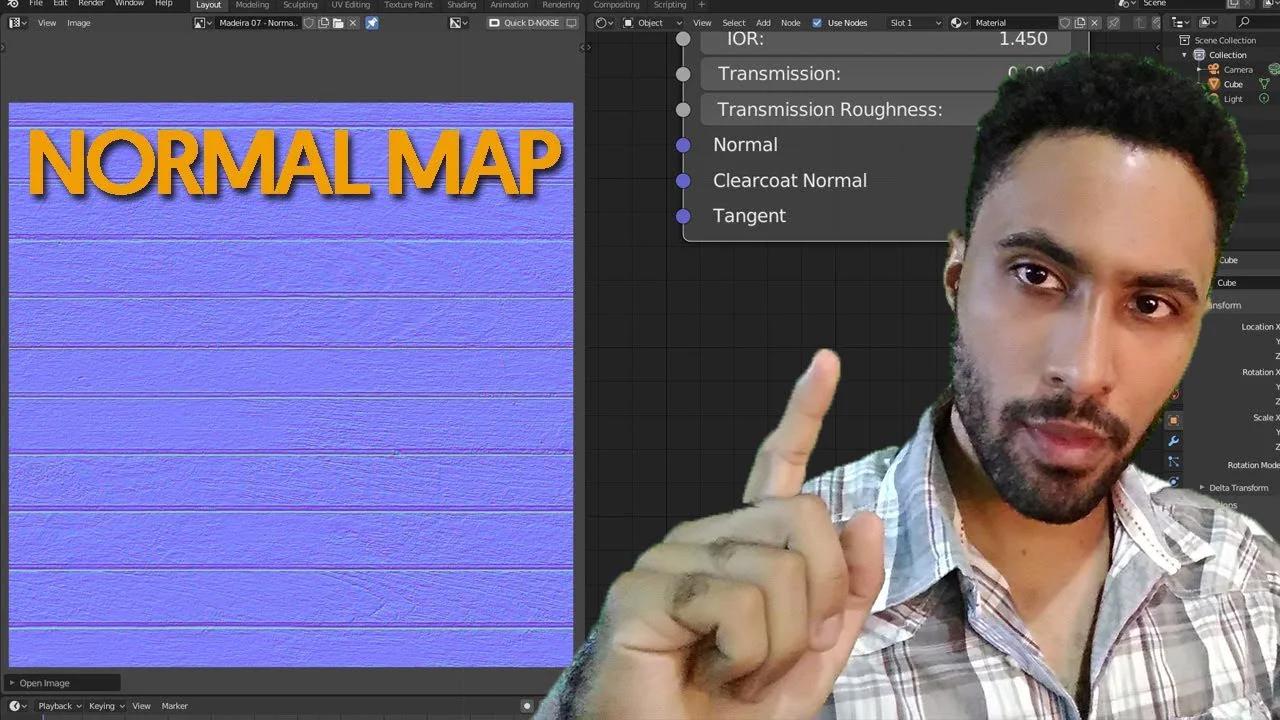The image size is (1280, 720).
Task: Open the Object interaction mode dropdown
Action: (x=651, y=22)
